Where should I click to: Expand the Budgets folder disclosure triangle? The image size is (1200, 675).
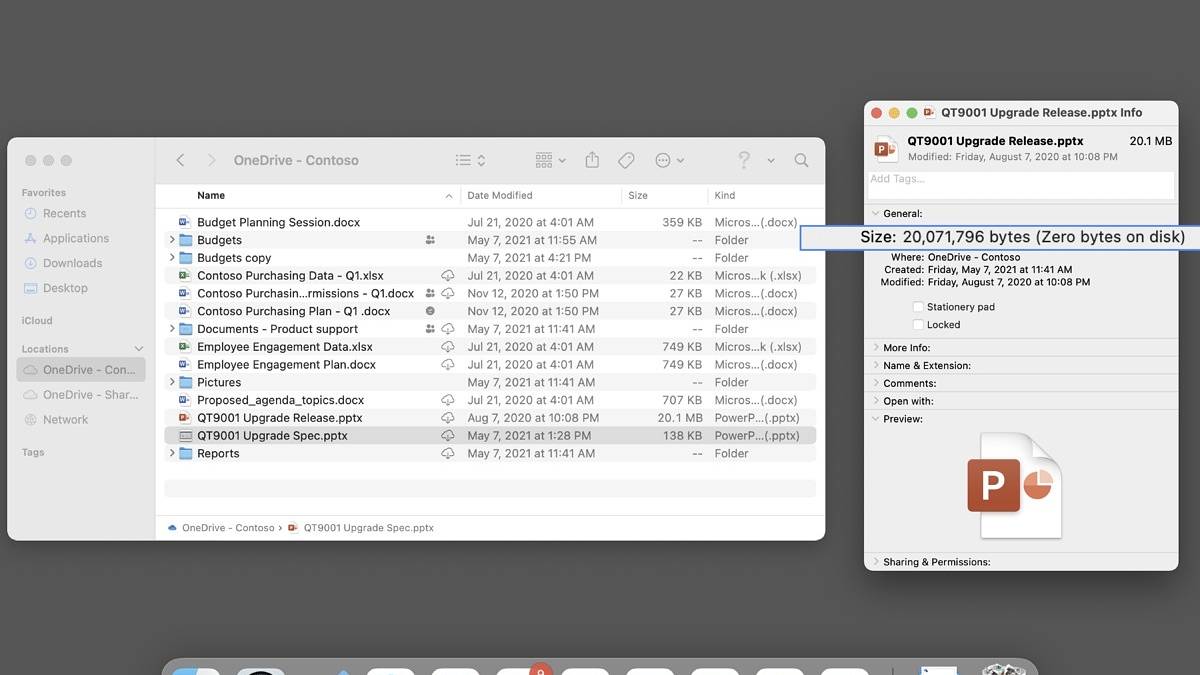tap(172, 240)
